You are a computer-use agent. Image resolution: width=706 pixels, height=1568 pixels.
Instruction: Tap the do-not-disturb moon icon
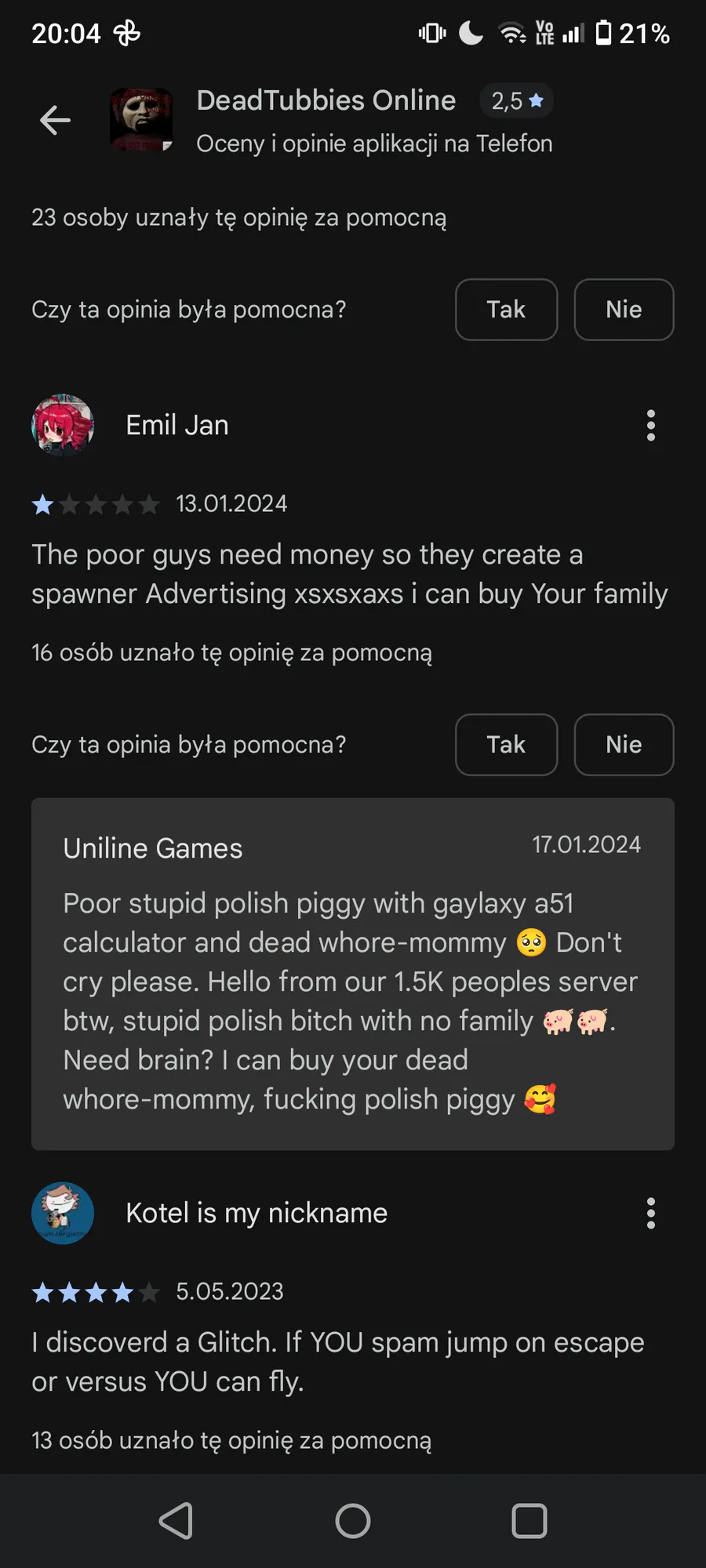[471, 33]
